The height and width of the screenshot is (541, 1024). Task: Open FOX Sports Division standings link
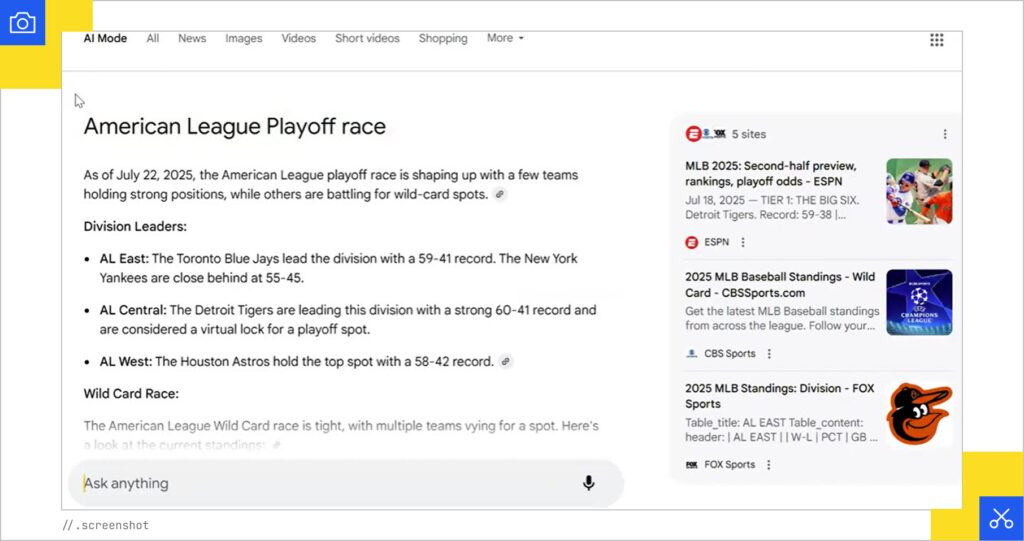(x=779, y=396)
